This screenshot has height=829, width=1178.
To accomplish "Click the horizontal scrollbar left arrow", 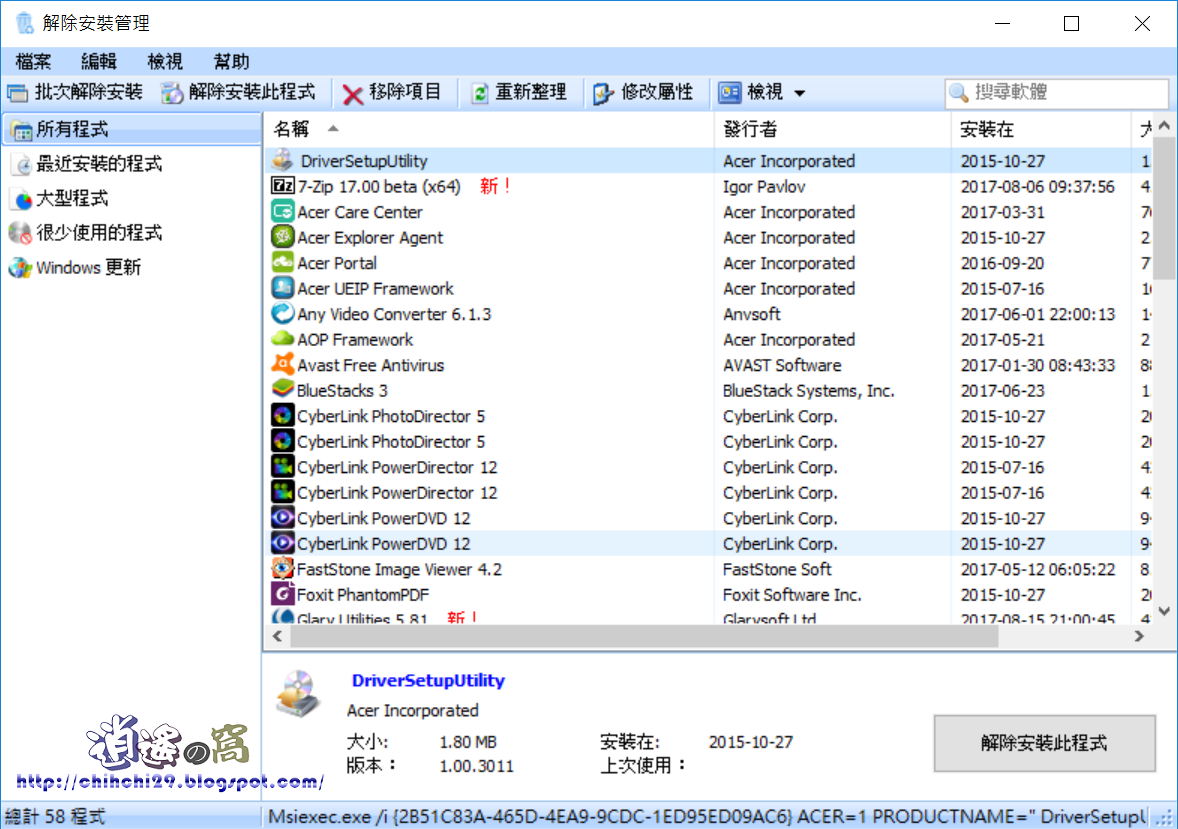I will (277, 637).
